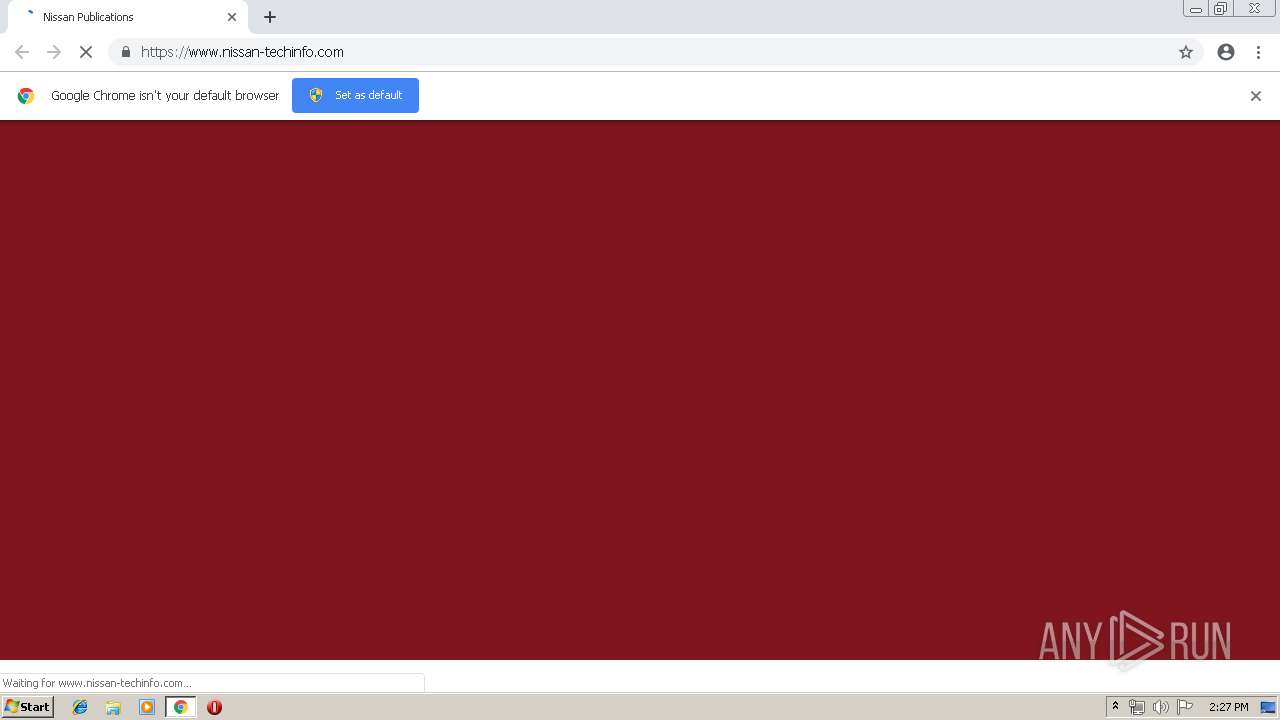Open network status tray icon
The image size is (1280, 720).
point(1137,707)
